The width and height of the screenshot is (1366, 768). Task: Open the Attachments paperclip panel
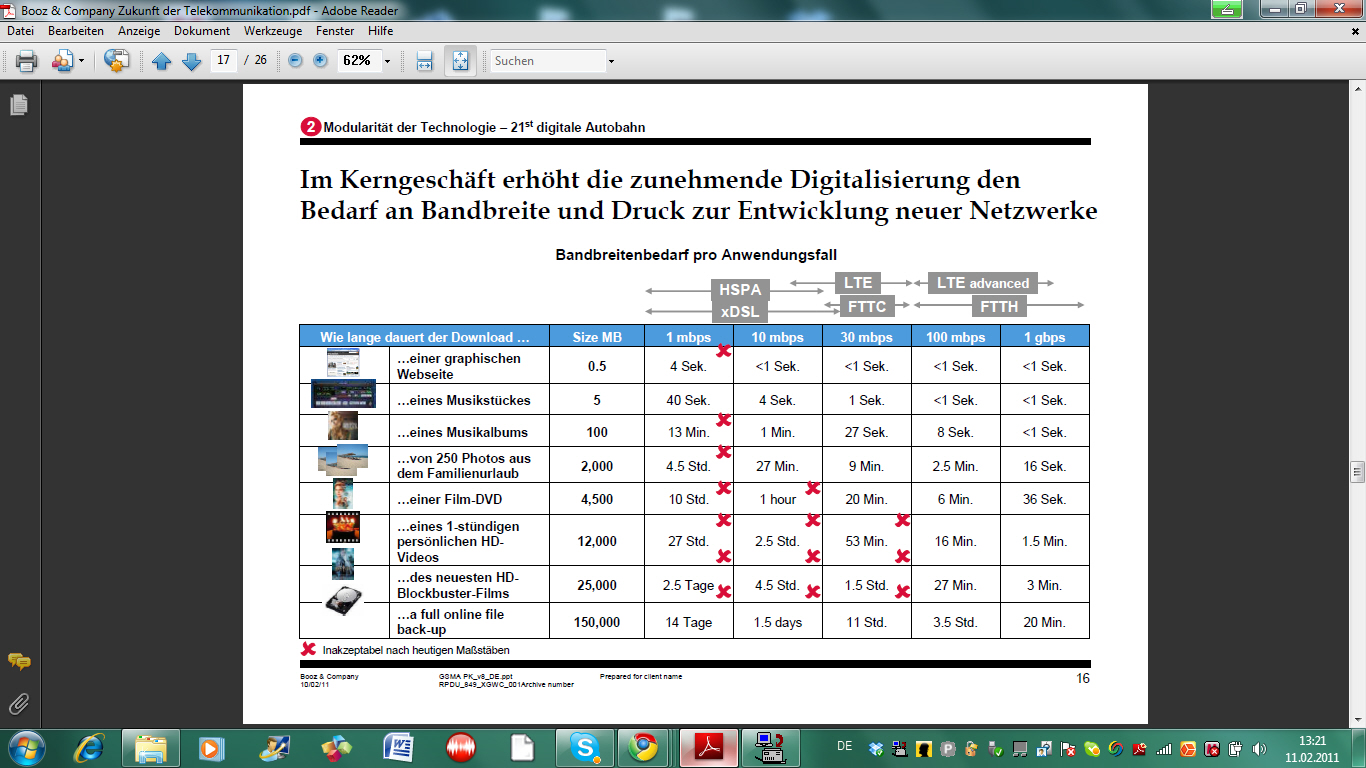[19, 704]
